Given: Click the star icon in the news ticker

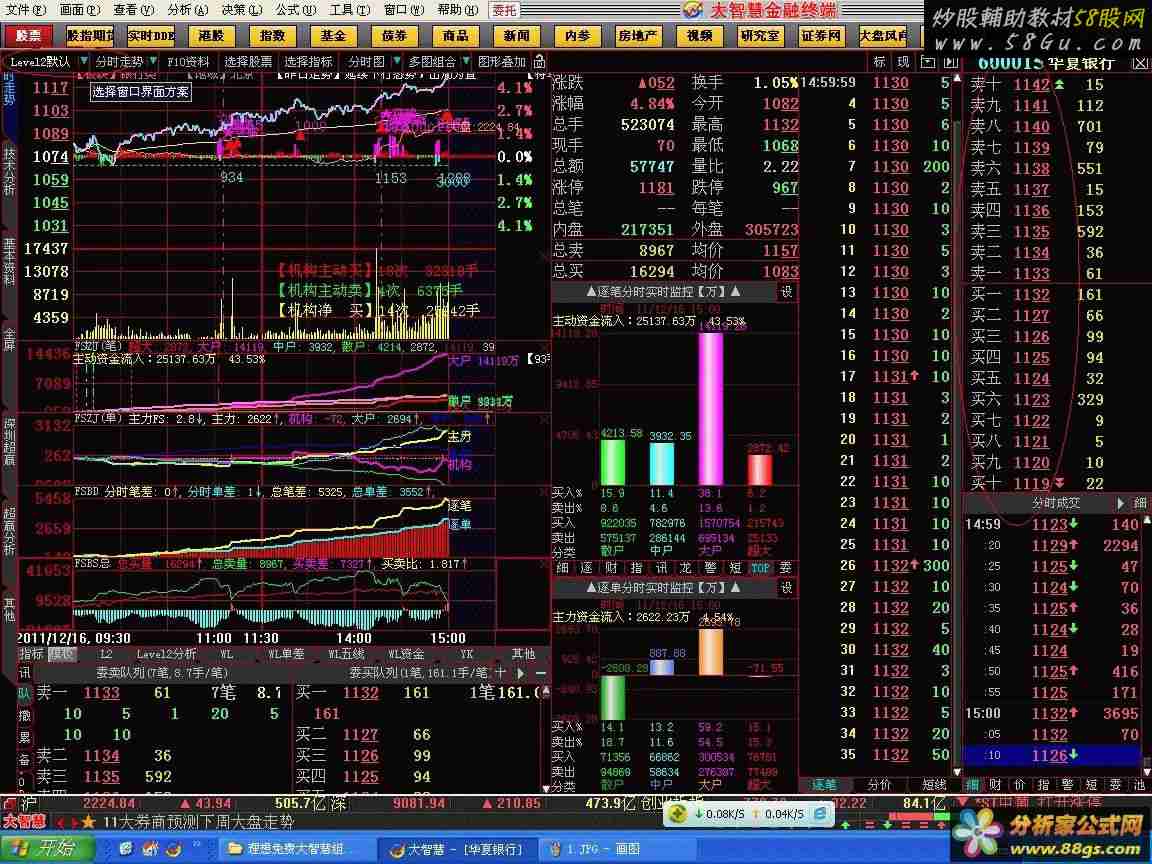Looking at the screenshot, I should pyautogui.click(x=88, y=821).
